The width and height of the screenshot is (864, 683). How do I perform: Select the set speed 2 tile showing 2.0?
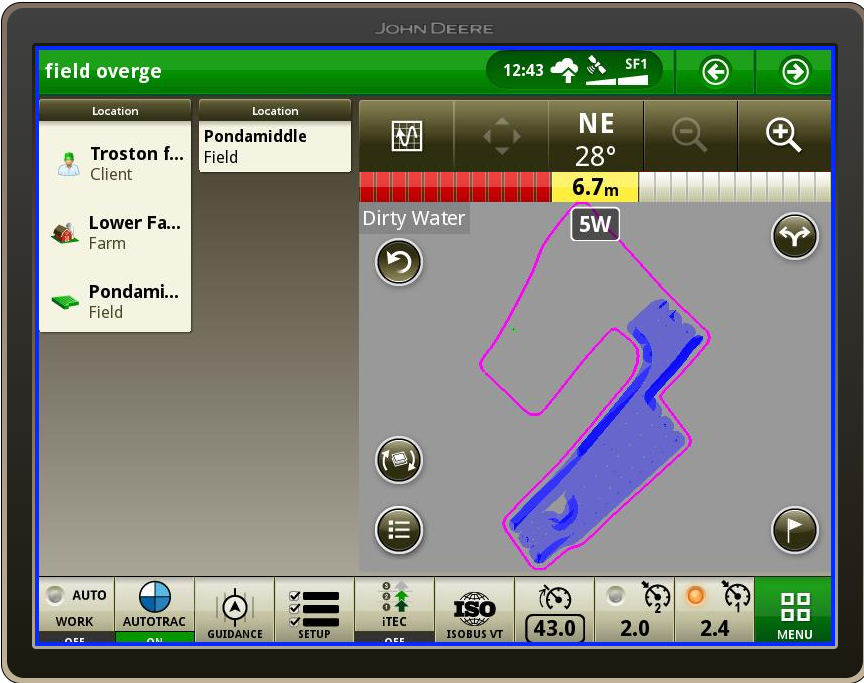634,610
